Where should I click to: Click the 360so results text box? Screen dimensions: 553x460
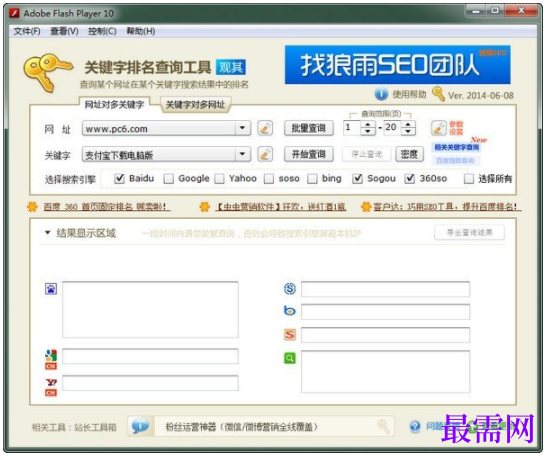[385, 371]
